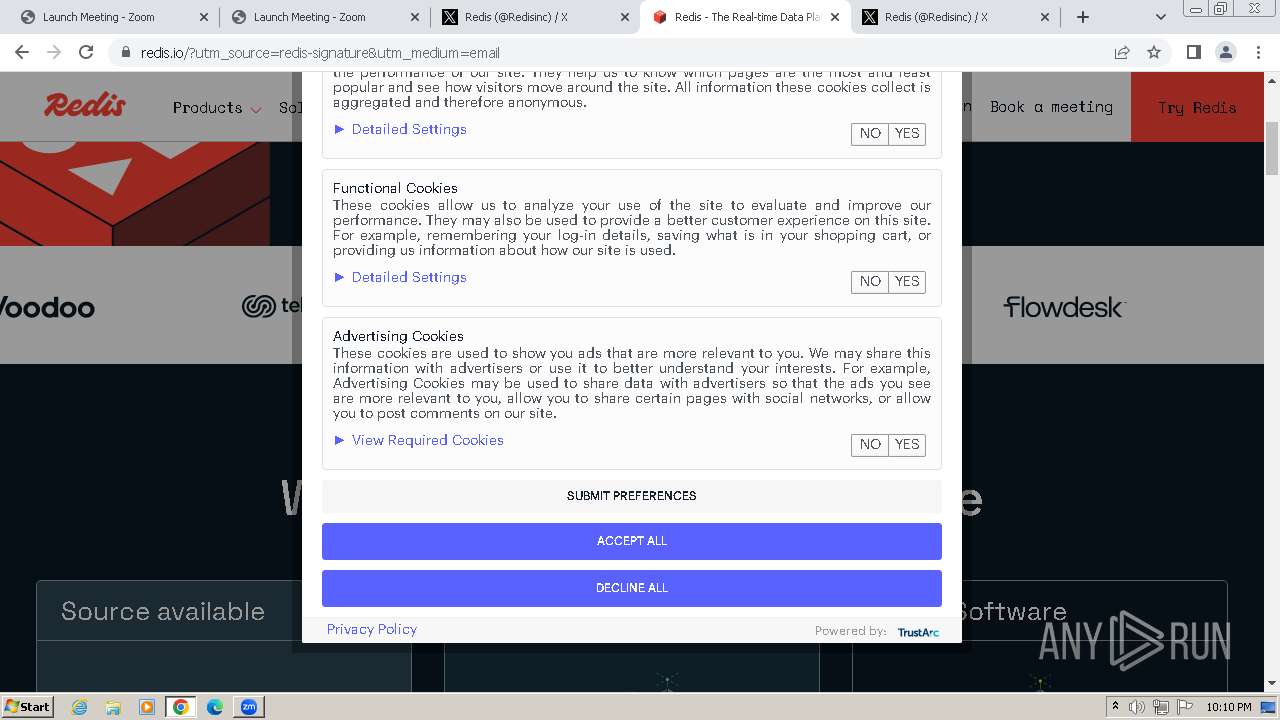Select NO for Functional Cookies
Screen dimensions: 1280x720
(x=870, y=282)
